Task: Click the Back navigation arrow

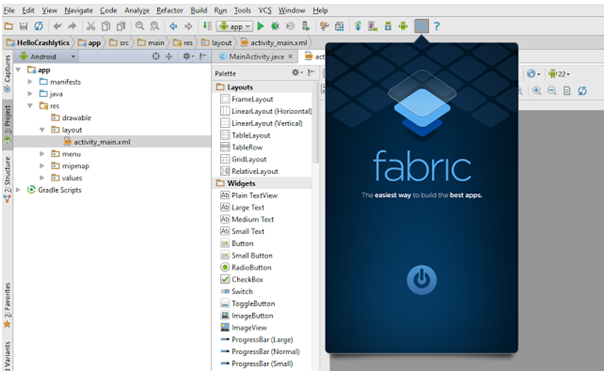Action: (173, 26)
